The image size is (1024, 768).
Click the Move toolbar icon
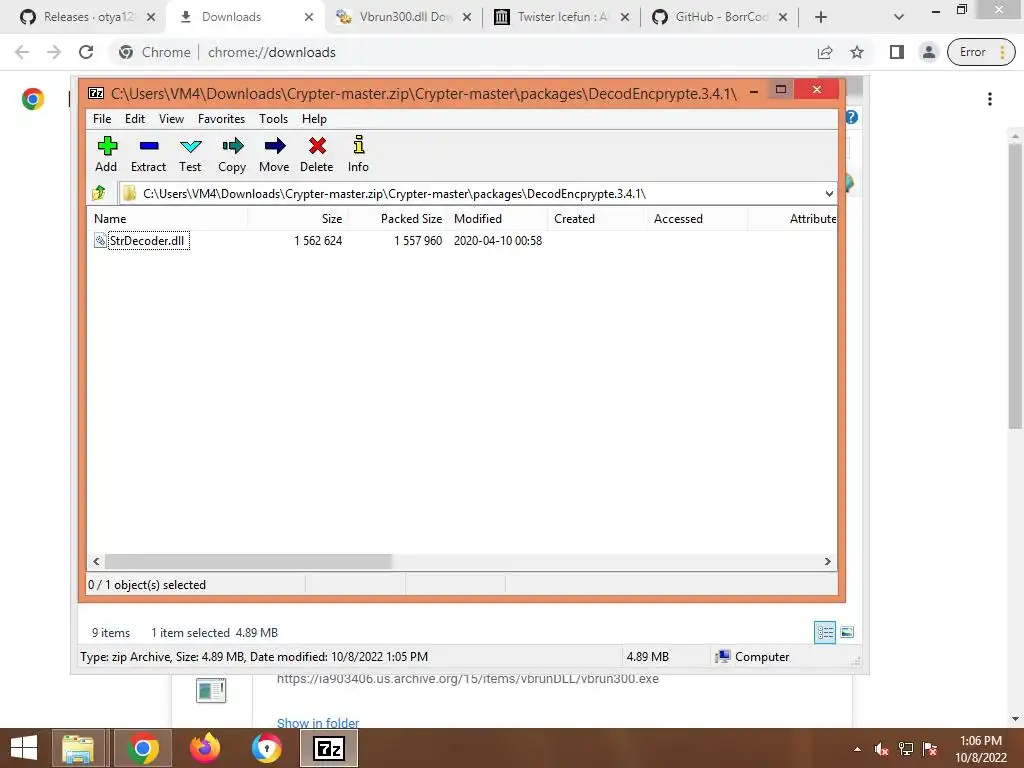274,154
